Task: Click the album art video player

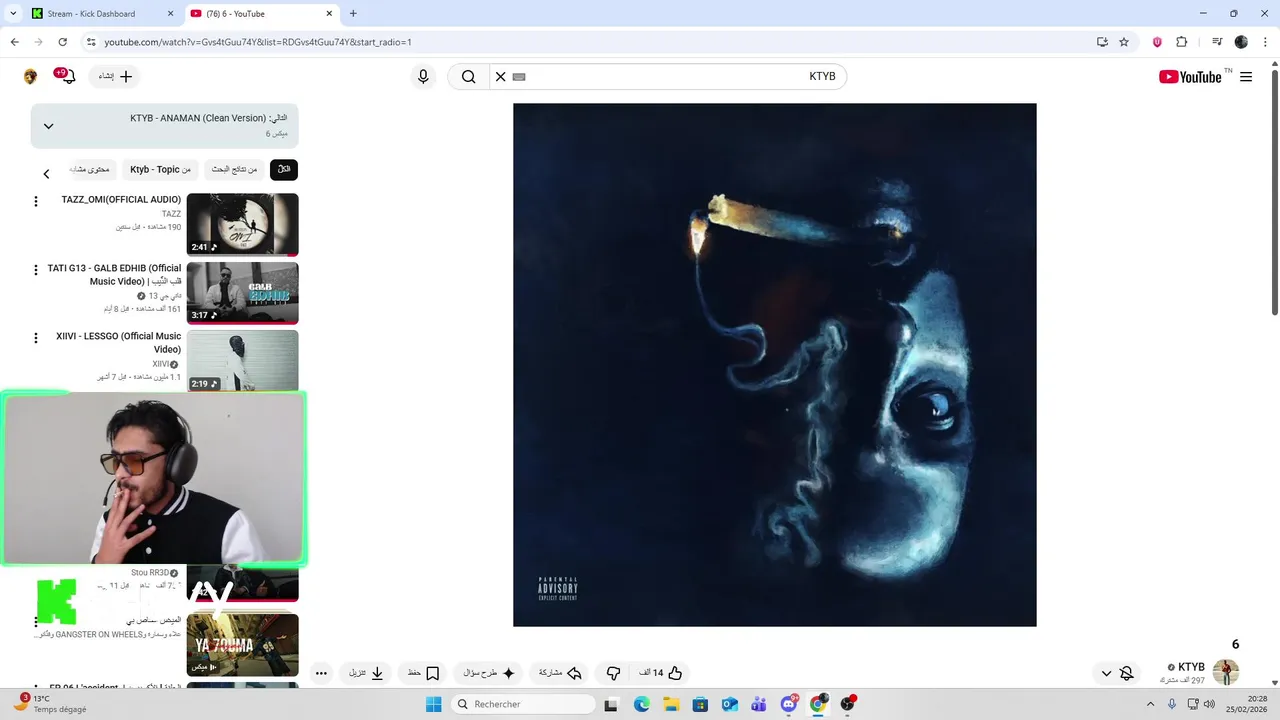Action: [774, 365]
